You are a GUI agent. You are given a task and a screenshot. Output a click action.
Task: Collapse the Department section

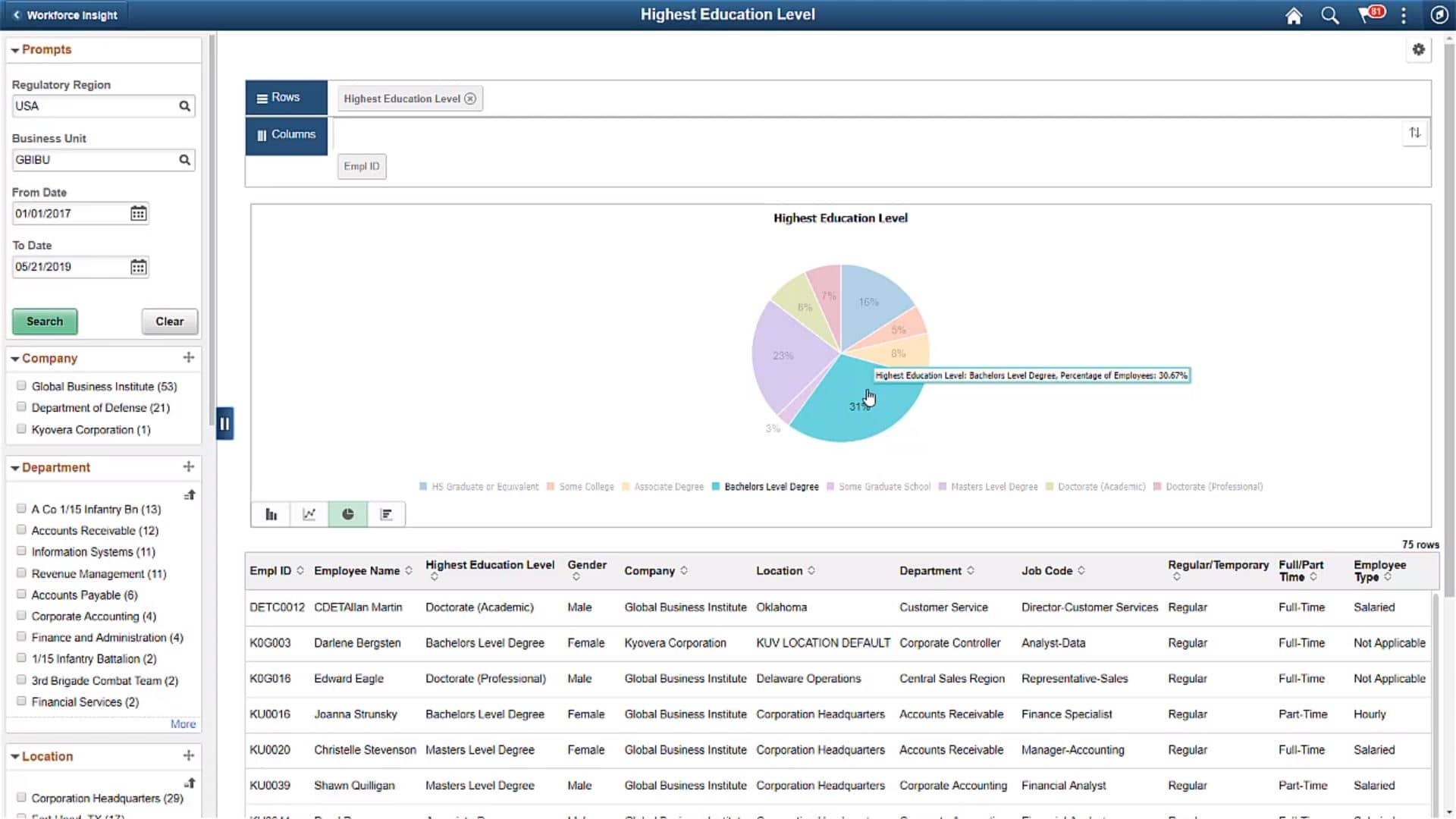pyautogui.click(x=14, y=467)
